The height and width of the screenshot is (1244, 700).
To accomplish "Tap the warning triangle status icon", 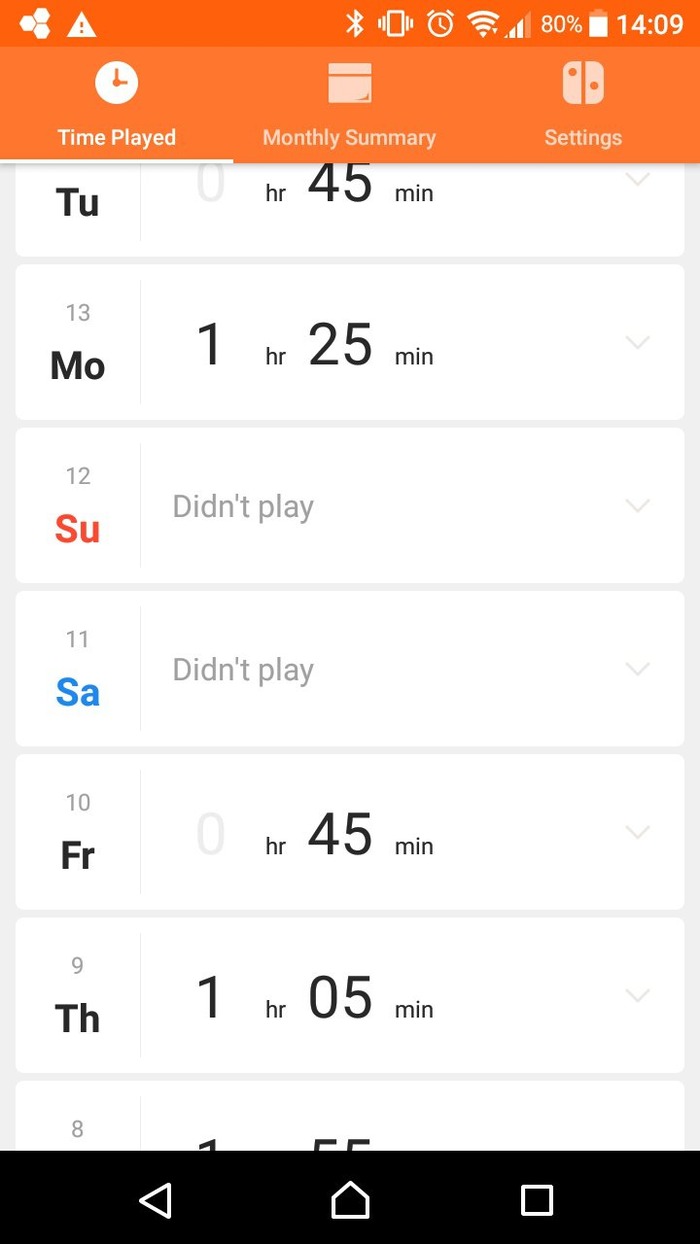I will pyautogui.click(x=81, y=25).
